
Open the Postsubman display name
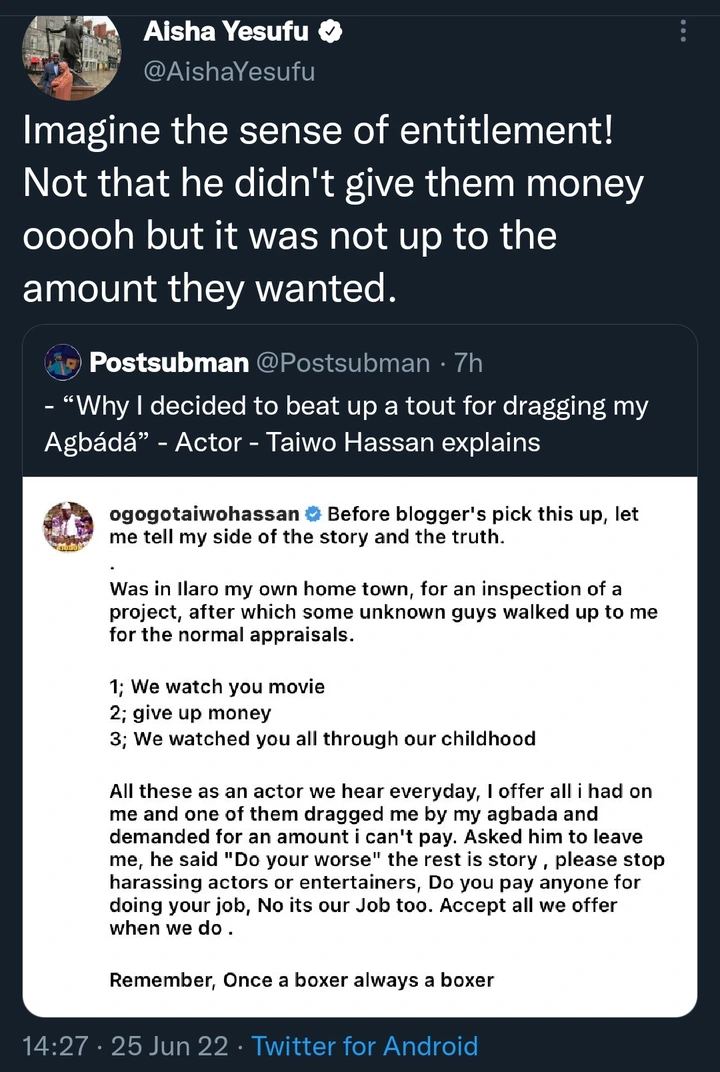pyautogui.click(x=169, y=362)
